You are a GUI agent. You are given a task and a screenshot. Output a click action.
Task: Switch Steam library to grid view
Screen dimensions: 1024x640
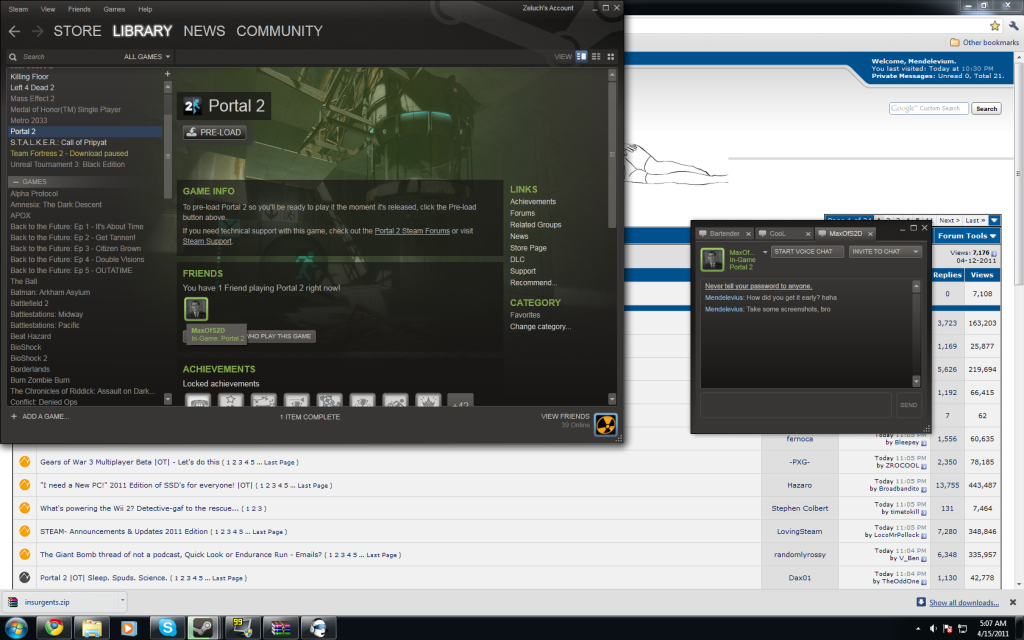[611, 57]
